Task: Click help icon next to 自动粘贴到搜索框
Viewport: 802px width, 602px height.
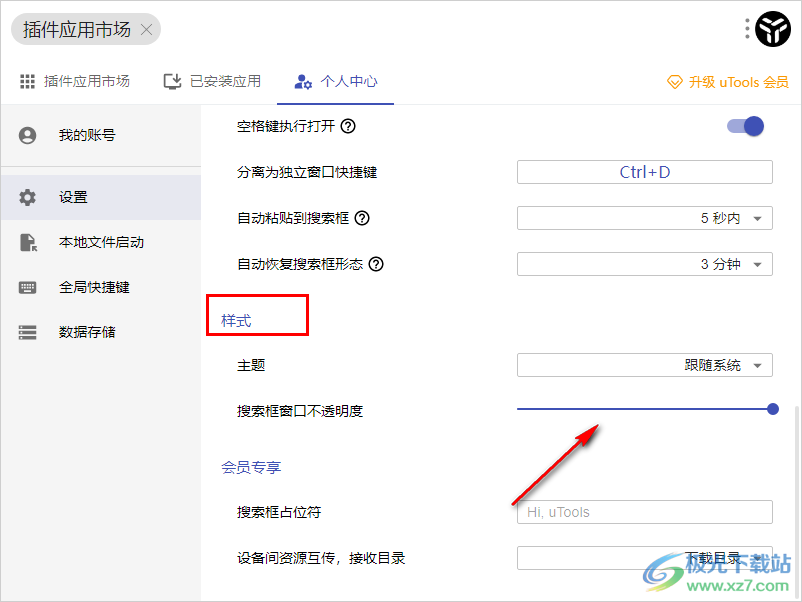Action: (362, 218)
